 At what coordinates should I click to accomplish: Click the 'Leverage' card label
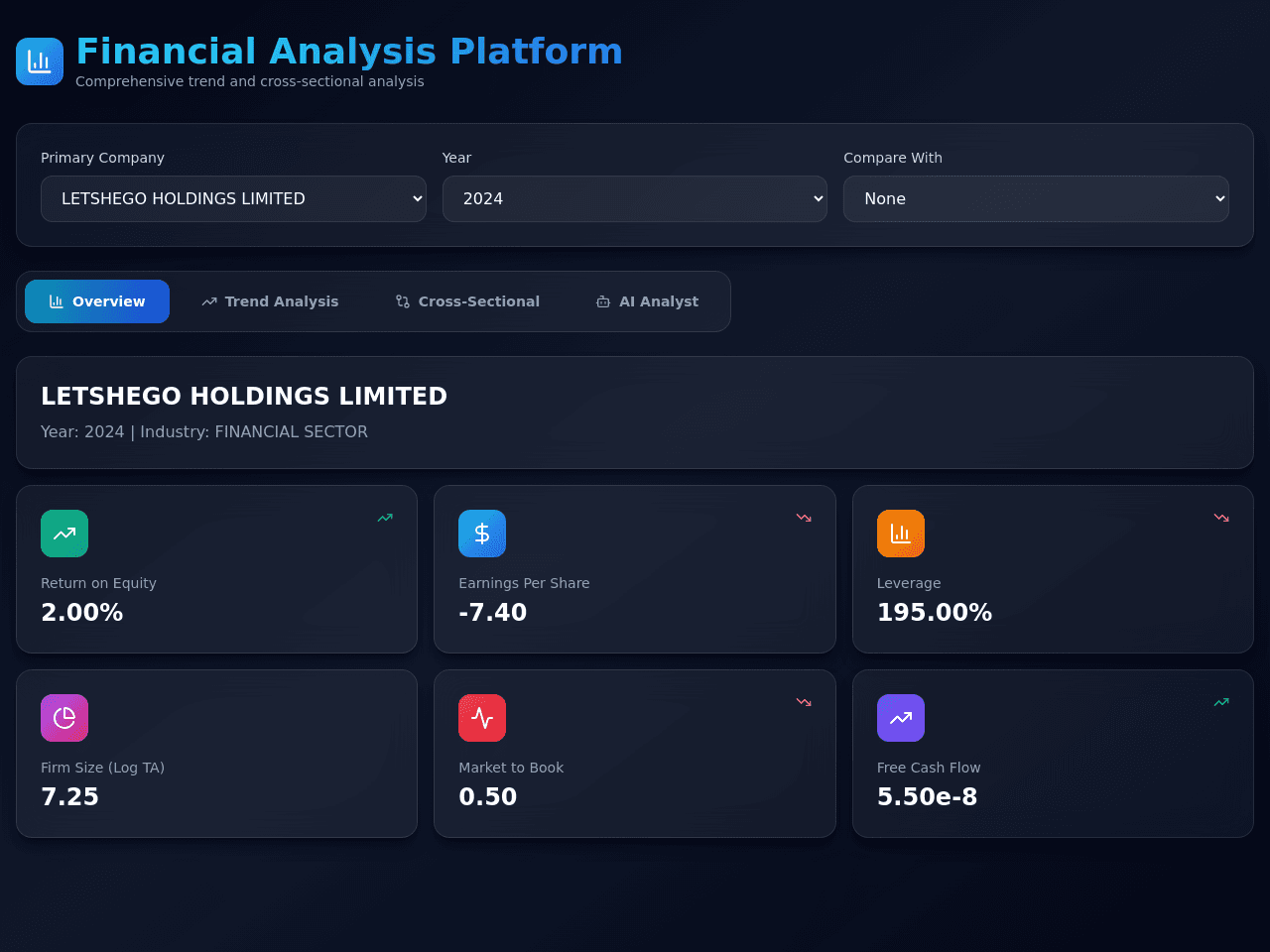pos(909,583)
